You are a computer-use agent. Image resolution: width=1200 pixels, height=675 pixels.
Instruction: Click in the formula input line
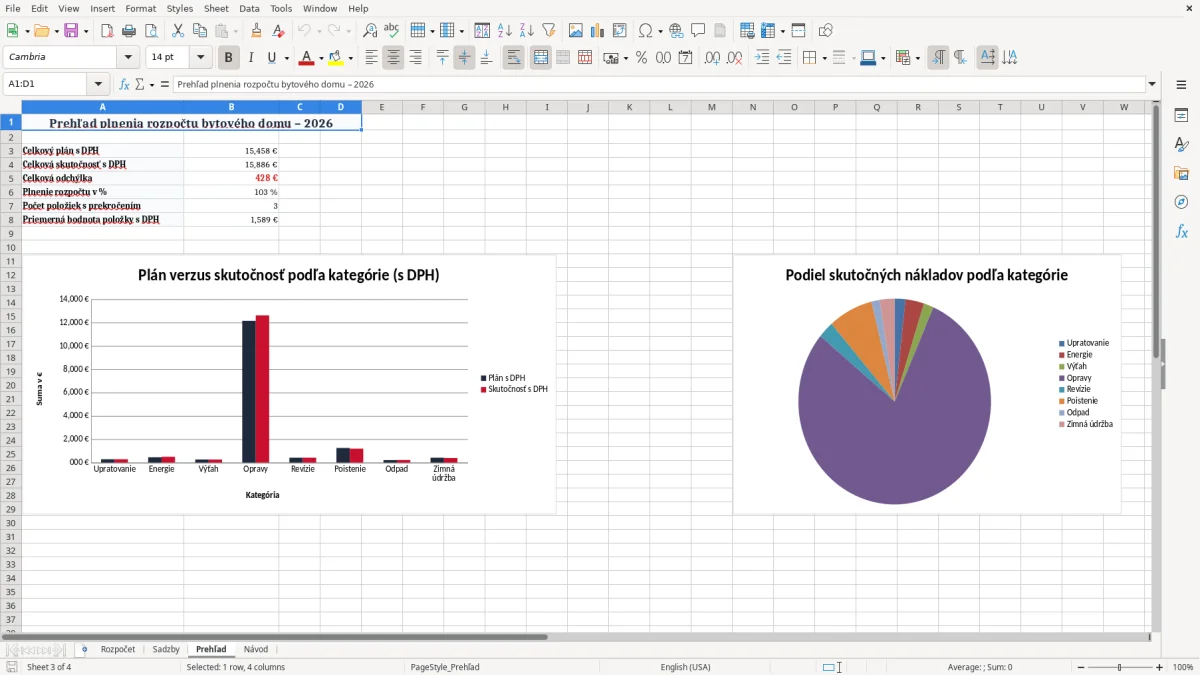pyautogui.click(x=658, y=84)
